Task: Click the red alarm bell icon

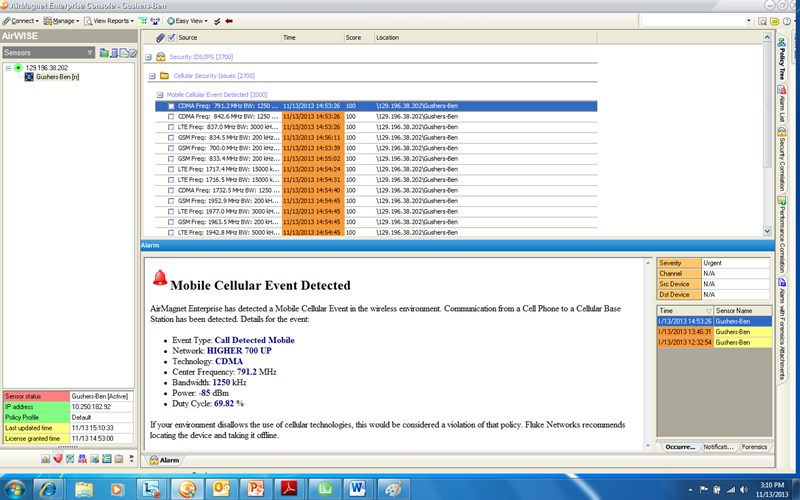Action: tap(159, 278)
